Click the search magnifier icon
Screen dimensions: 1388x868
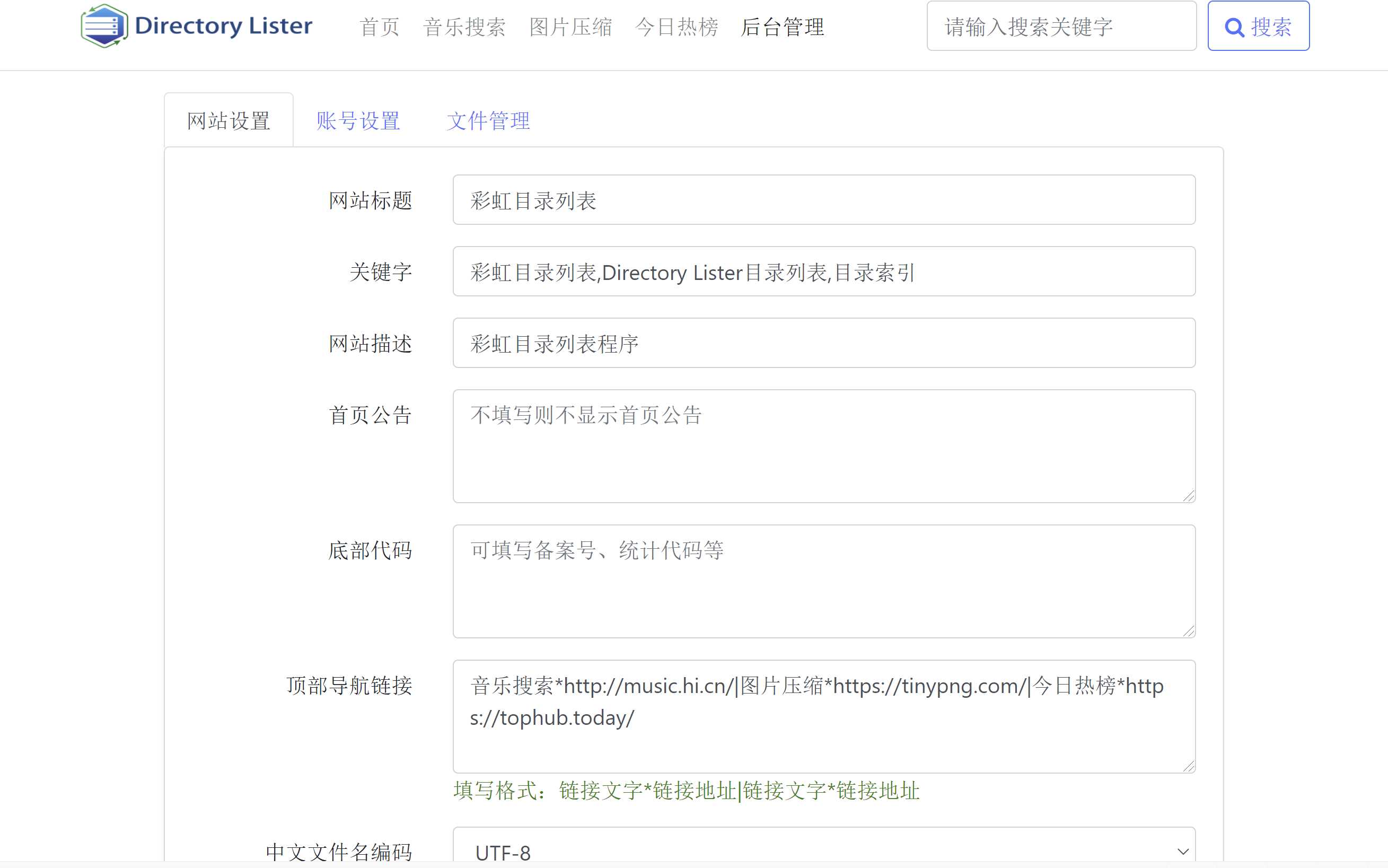[x=1233, y=27]
